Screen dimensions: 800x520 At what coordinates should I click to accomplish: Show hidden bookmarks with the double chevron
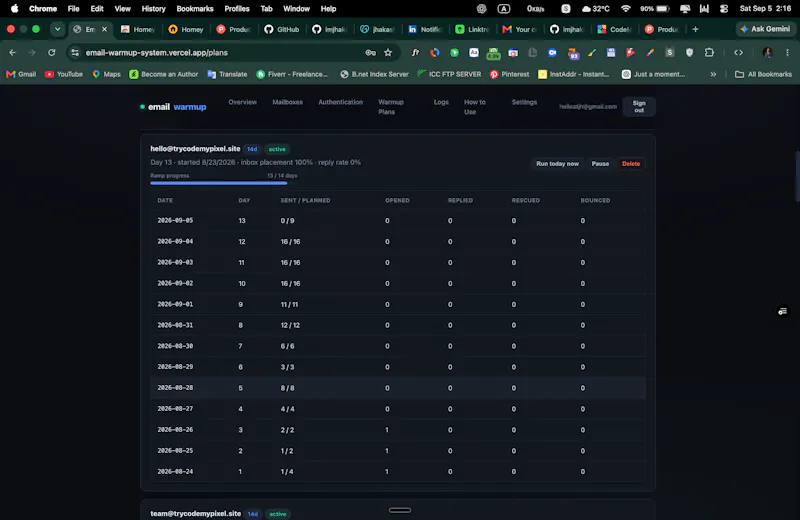tap(713, 74)
